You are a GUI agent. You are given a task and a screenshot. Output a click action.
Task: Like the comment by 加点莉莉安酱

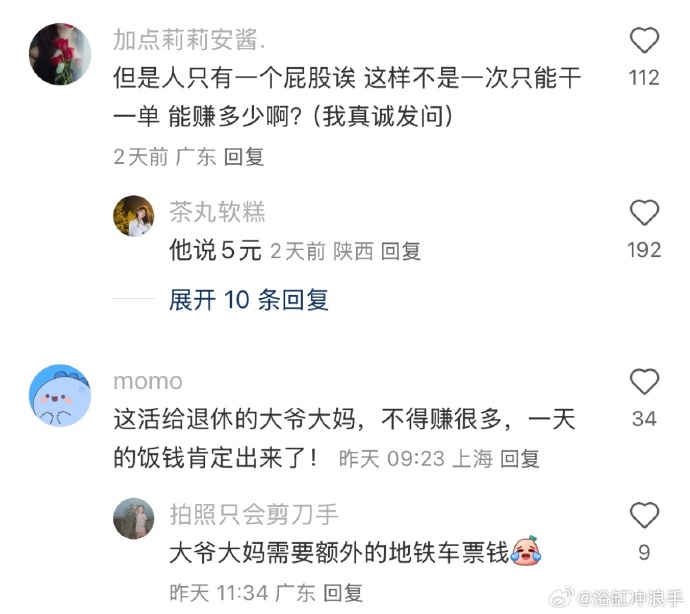(x=644, y=40)
